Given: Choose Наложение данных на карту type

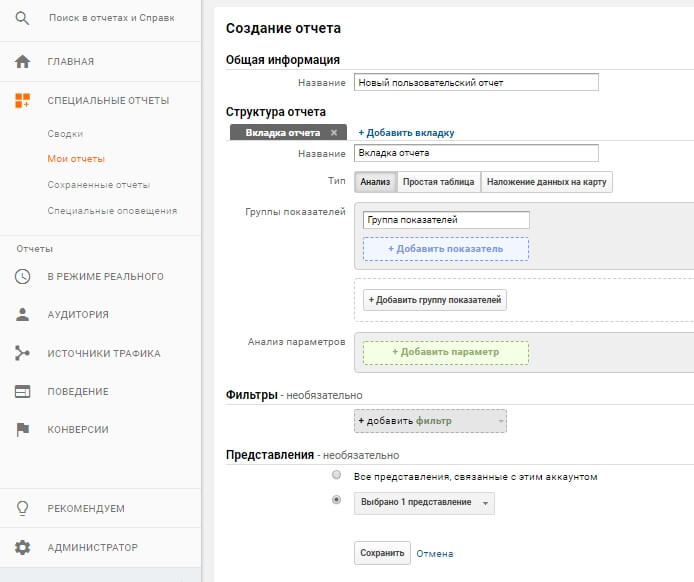Looking at the screenshot, I should 546,182.
